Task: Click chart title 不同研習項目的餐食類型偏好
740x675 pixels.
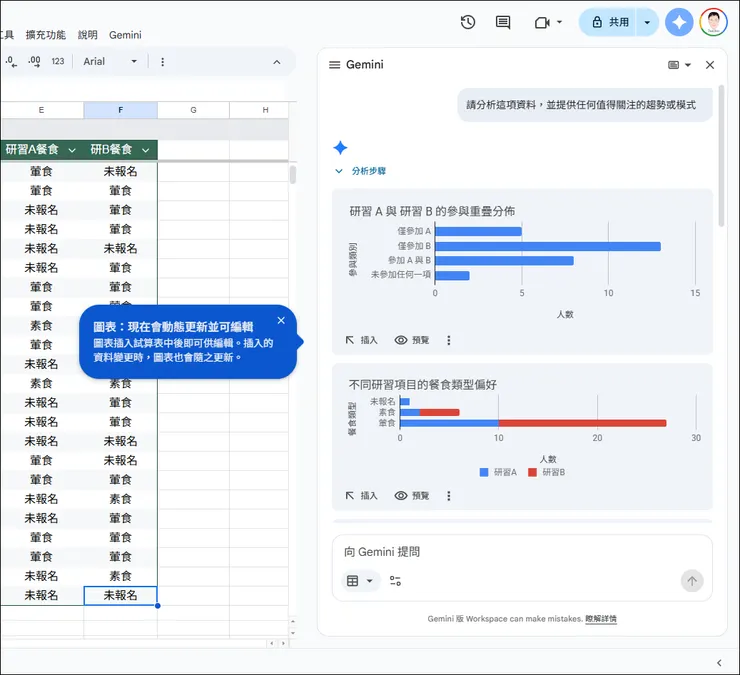Action: (x=422, y=385)
